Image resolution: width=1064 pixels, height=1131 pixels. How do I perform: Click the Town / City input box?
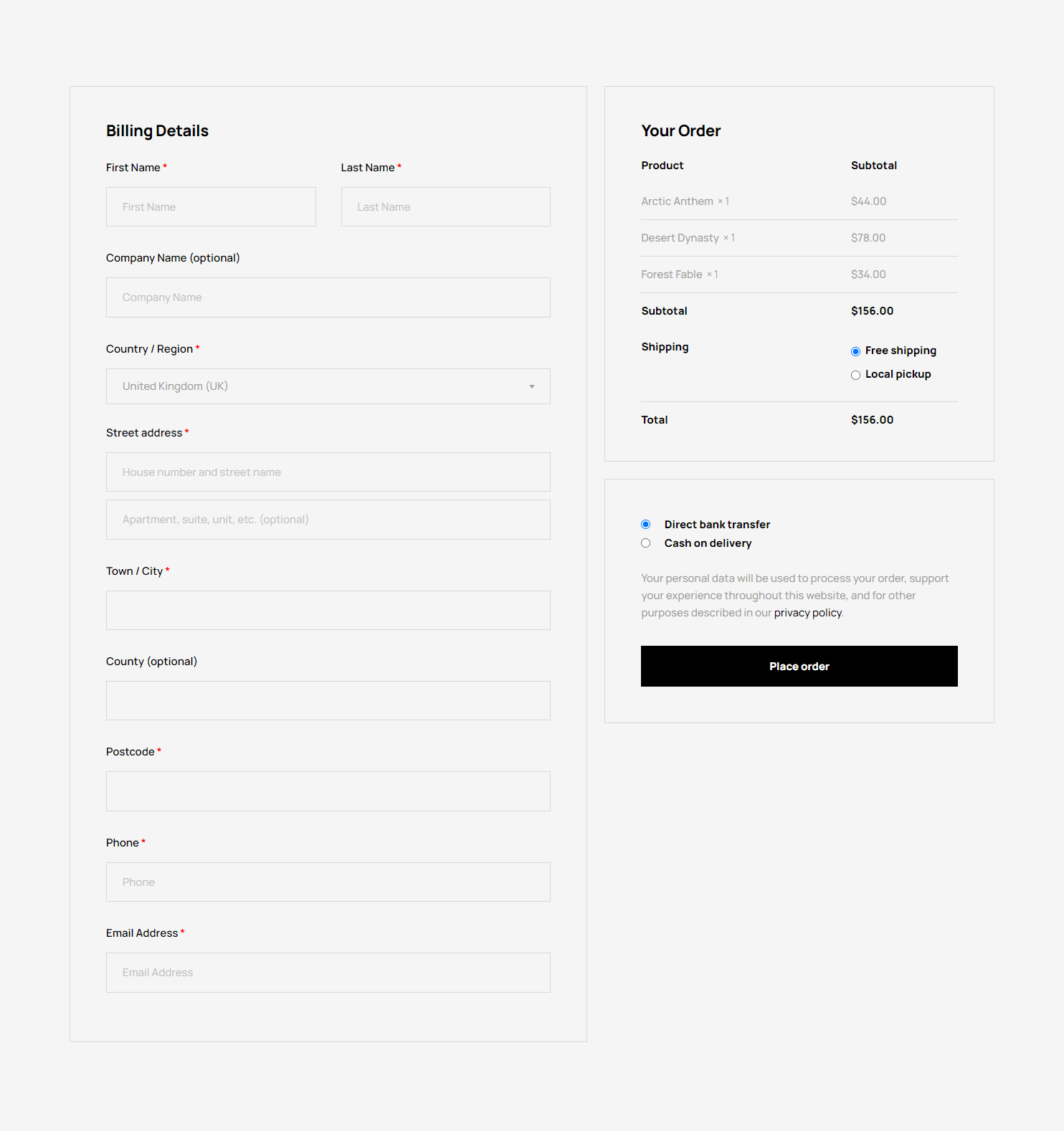[x=328, y=611]
